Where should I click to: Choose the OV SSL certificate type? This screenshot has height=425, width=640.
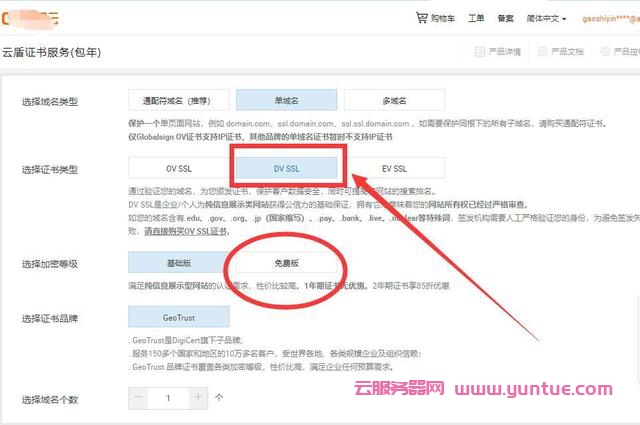click(178, 168)
